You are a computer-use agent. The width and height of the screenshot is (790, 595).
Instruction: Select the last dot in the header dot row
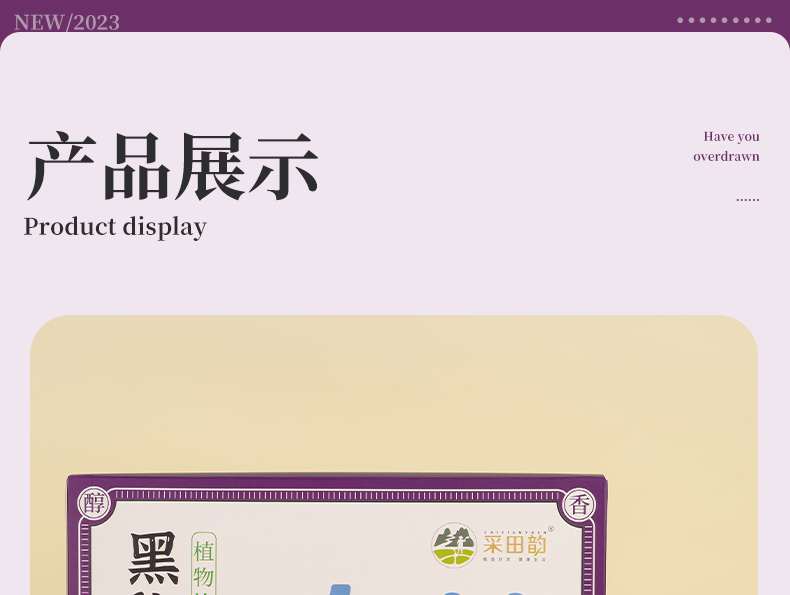(x=768, y=20)
